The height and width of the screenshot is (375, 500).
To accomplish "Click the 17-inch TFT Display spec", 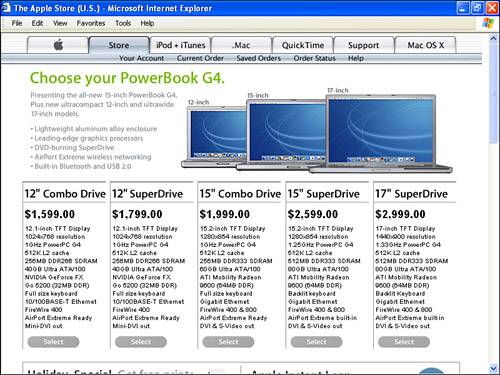I will pos(405,229).
